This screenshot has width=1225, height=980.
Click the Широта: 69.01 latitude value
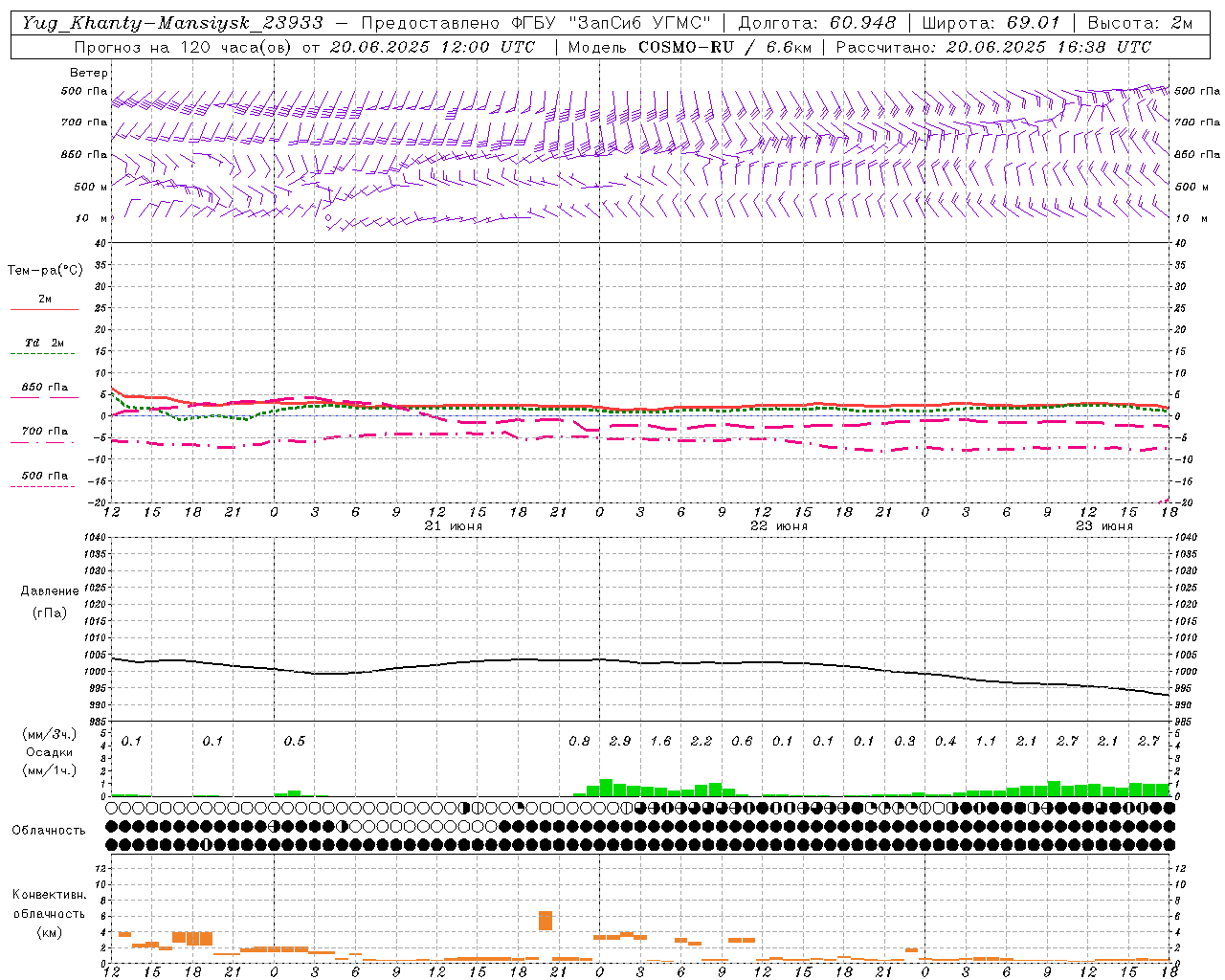(991, 23)
